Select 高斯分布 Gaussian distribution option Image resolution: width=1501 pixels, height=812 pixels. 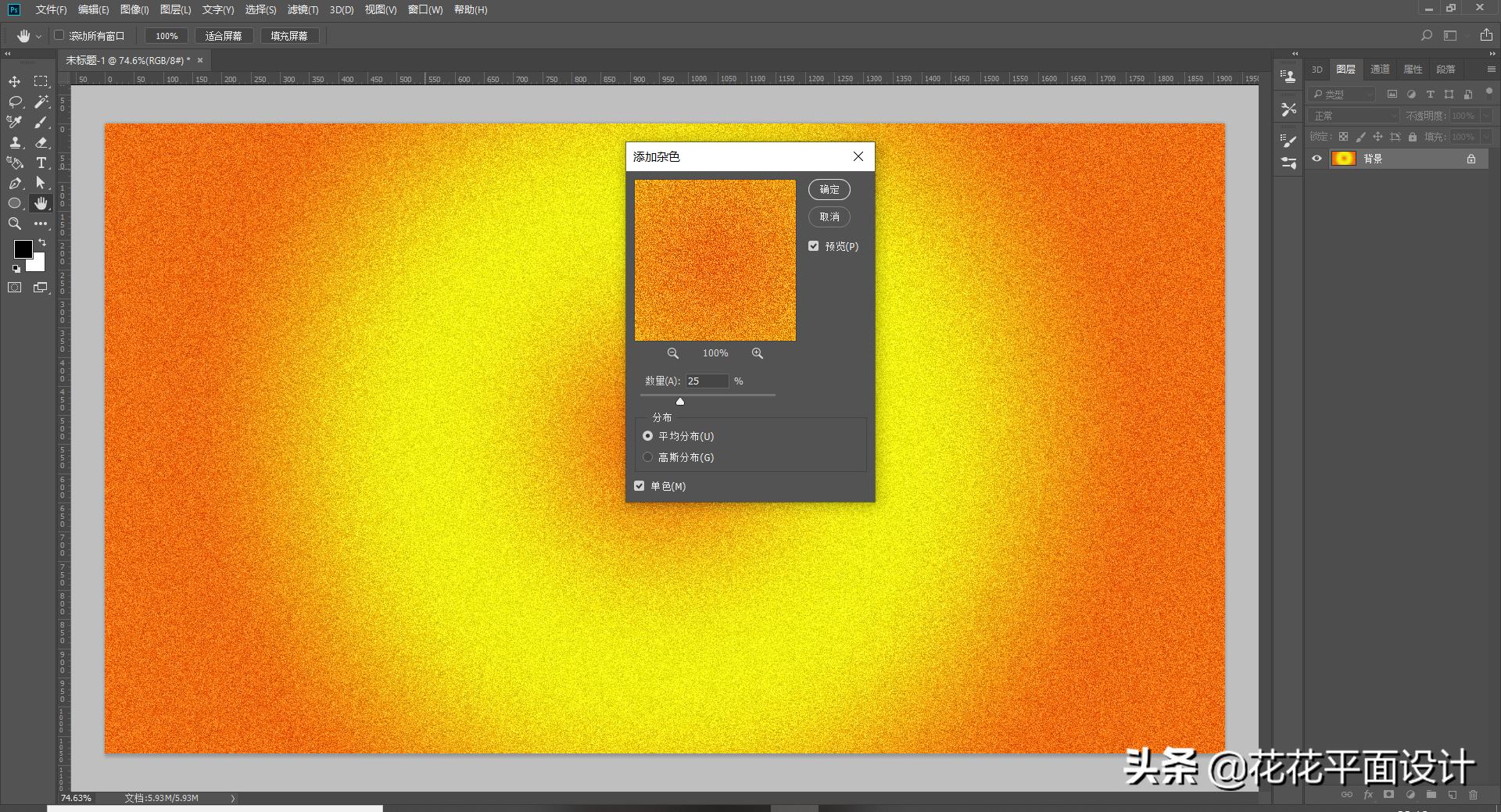(648, 457)
